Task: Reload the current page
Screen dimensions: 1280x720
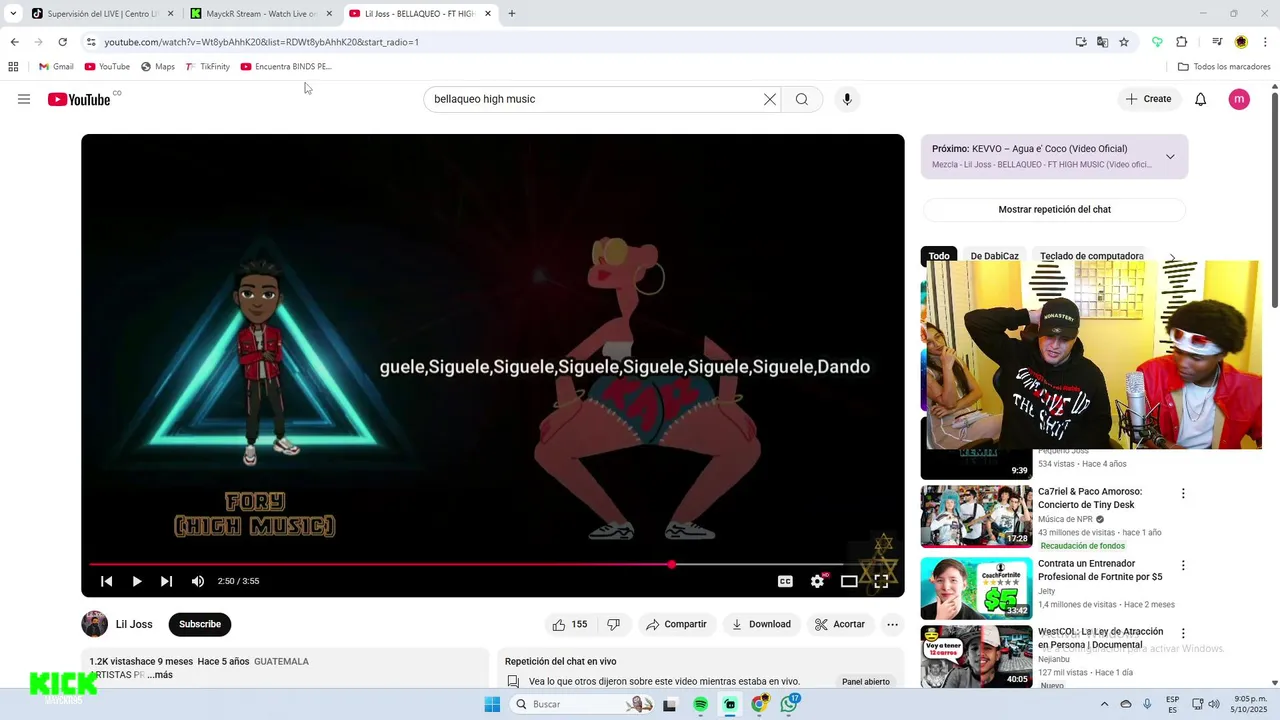Action: click(63, 42)
